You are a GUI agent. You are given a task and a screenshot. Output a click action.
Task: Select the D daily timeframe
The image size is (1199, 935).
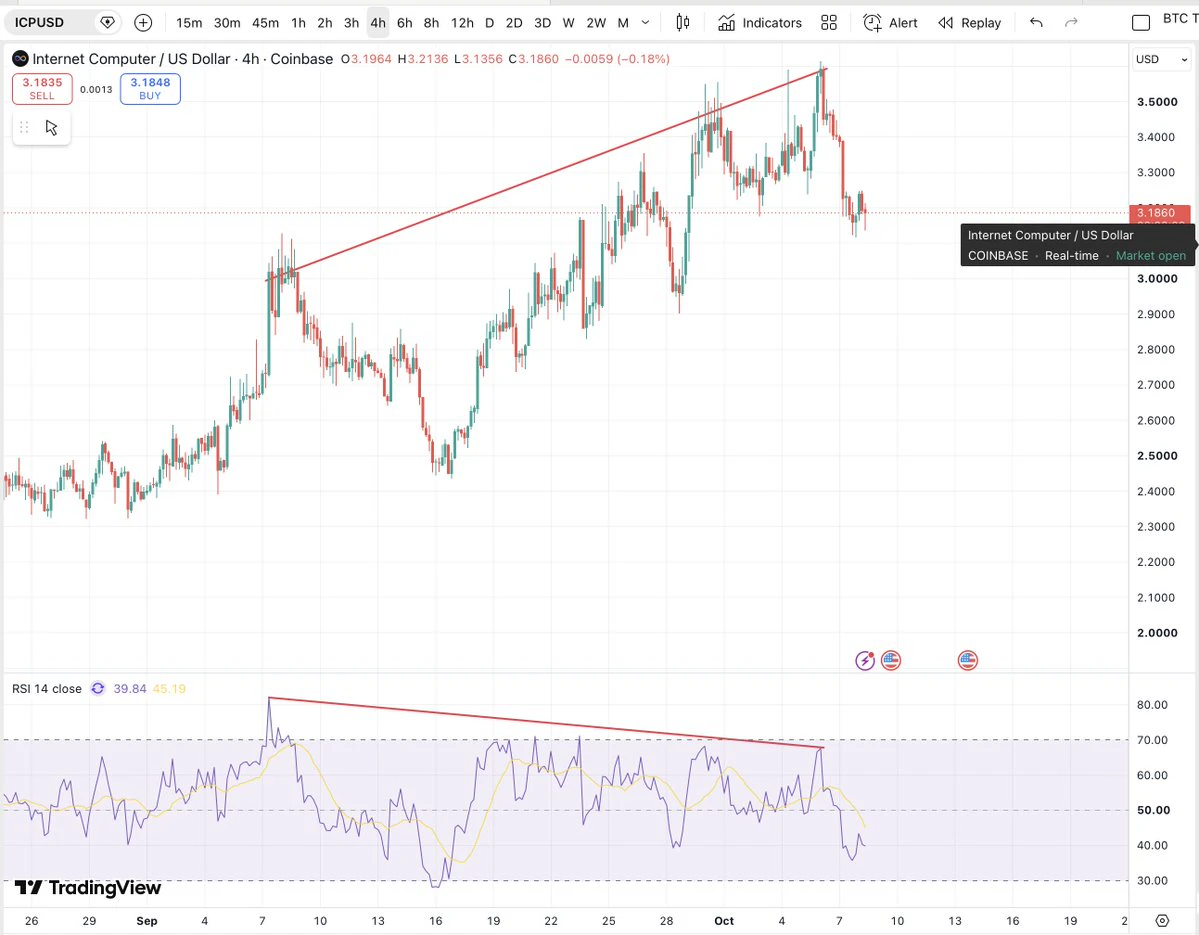click(x=489, y=23)
